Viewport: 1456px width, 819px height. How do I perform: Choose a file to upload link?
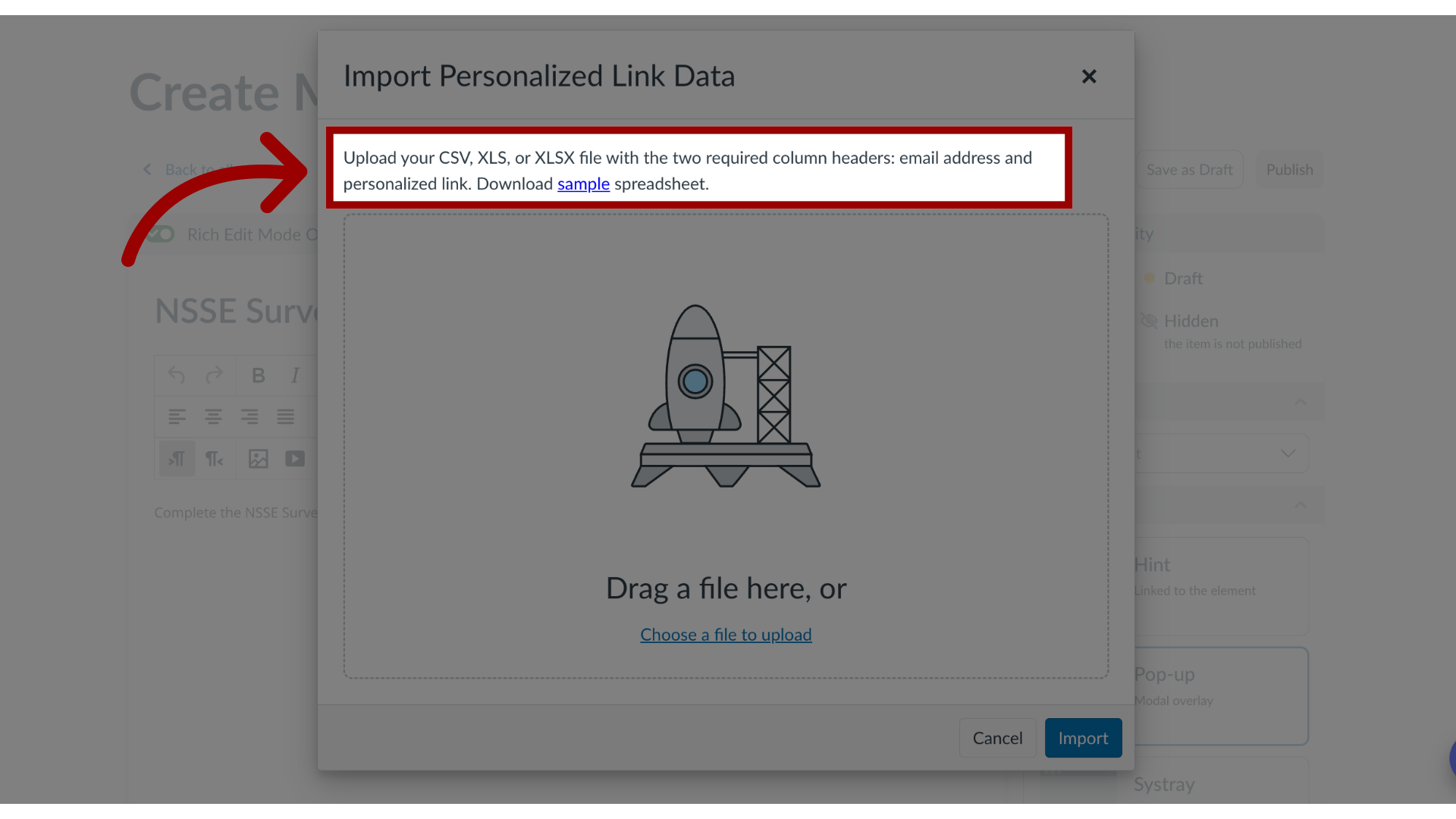coord(726,634)
